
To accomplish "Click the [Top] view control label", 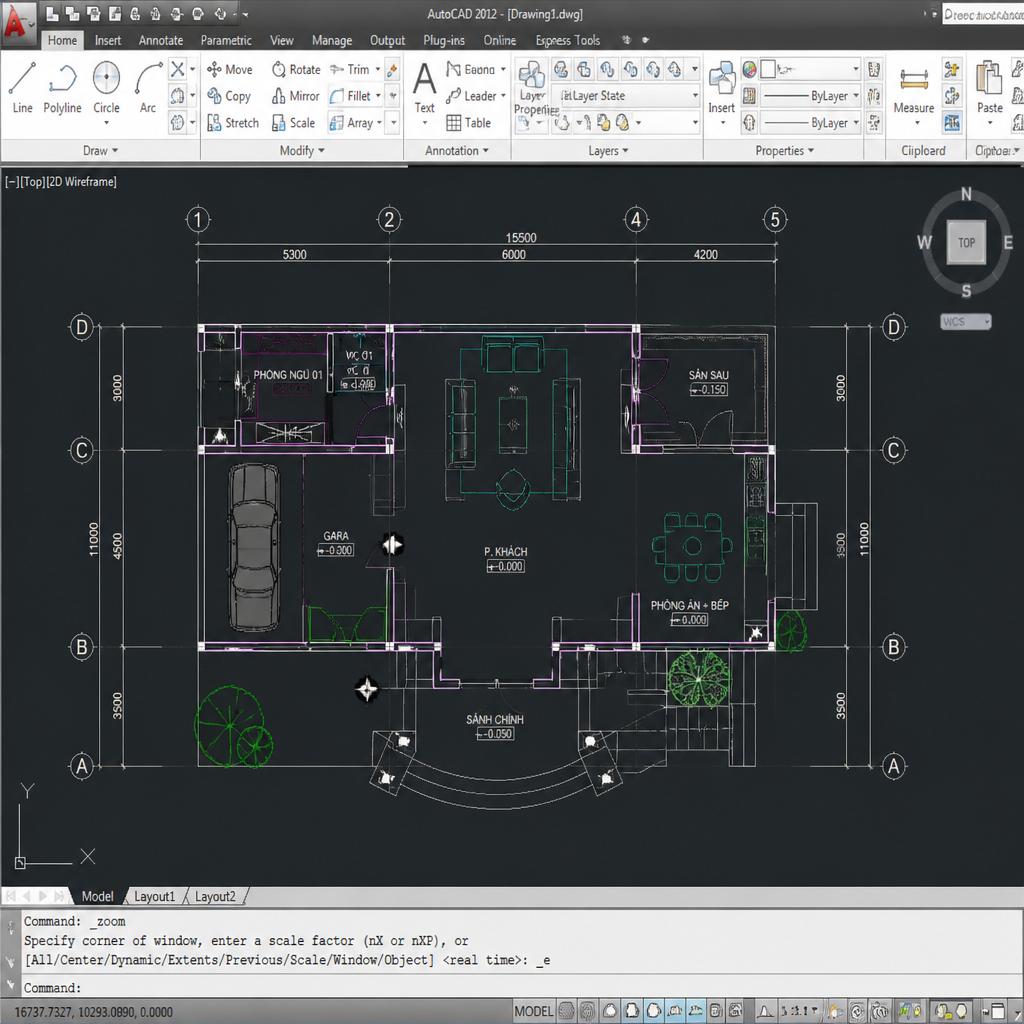I will tap(32, 182).
